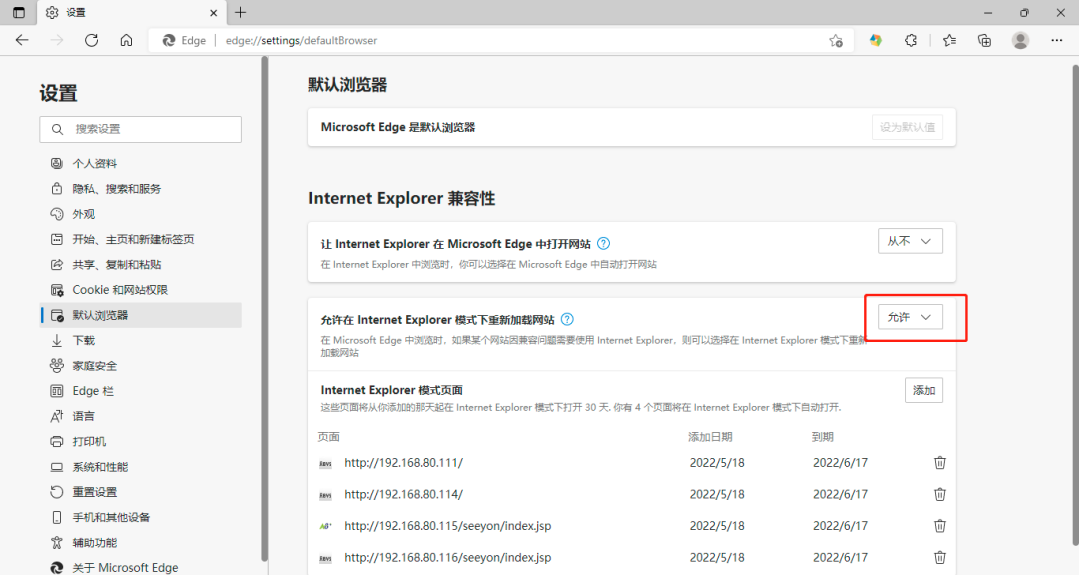Viewport: 1079px width, 575px height.
Task: Open the user profile avatar
Action: [1021, 41]
